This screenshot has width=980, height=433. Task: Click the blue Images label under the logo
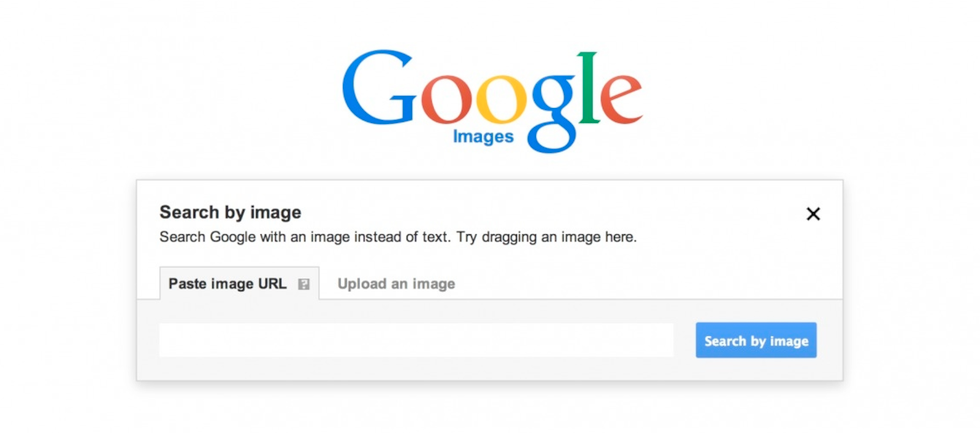pyautogui.click(x=483, y=137)
